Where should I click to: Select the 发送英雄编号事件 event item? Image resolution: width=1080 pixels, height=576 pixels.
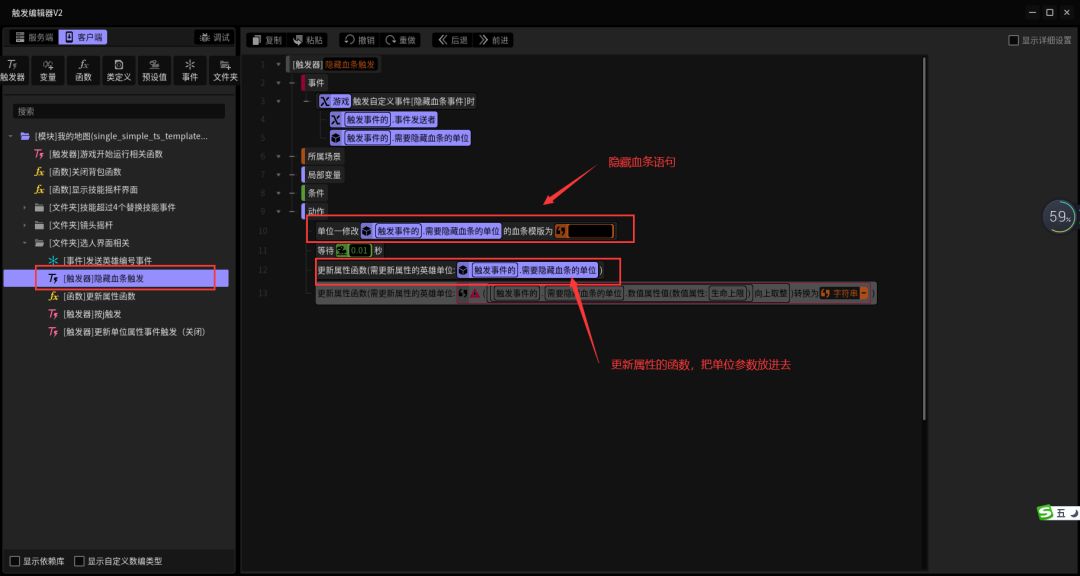tap(107, 261)
